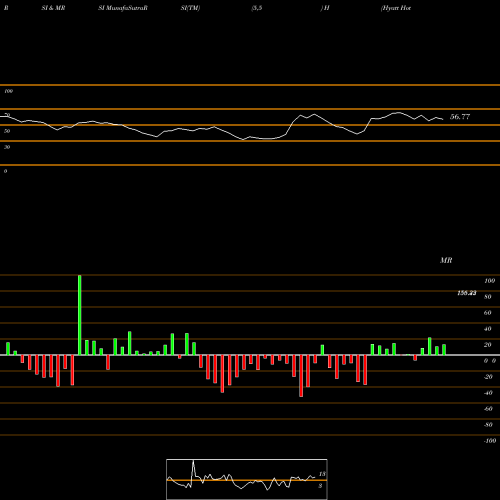Click the 30 level label on RSI axis
The height and width of the screenshot is (500, 500).
pyautogui.click(x=7, y=147)
